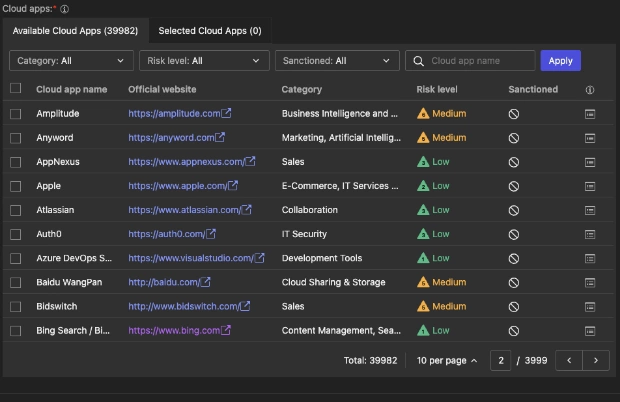This screenshot has height=402, width=620.
Task: Open the www.appnexus.com link
Action: [192, 162]
